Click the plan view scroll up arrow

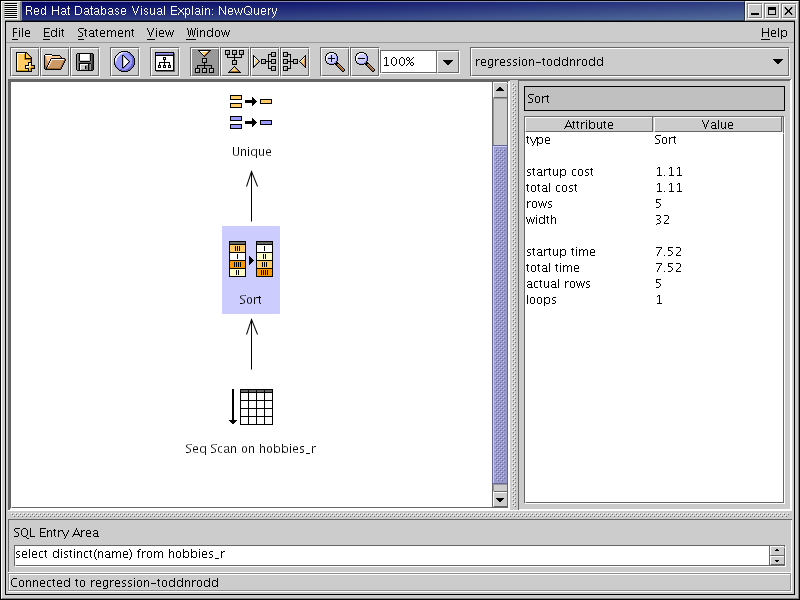500,90
